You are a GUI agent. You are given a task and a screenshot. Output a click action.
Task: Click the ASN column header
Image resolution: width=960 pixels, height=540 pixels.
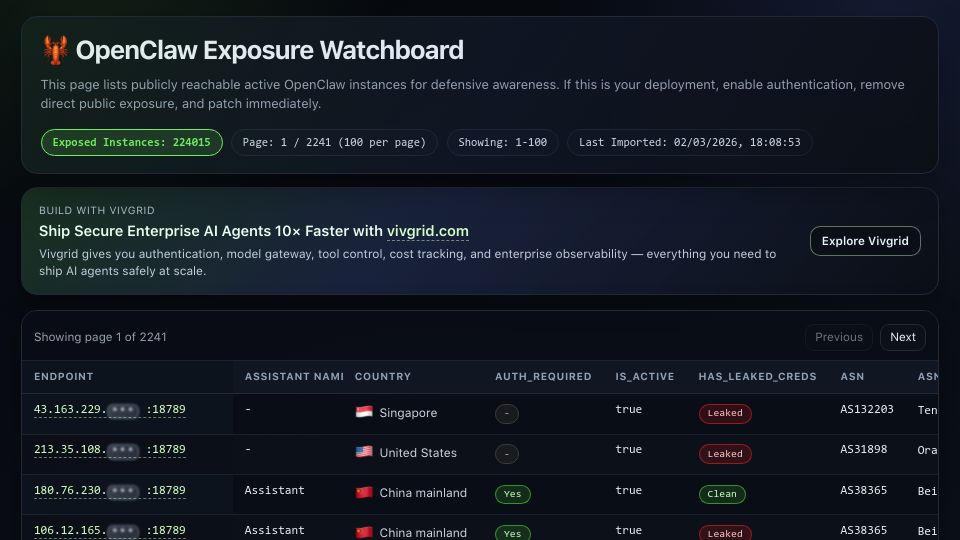click(x=852, y=377)
